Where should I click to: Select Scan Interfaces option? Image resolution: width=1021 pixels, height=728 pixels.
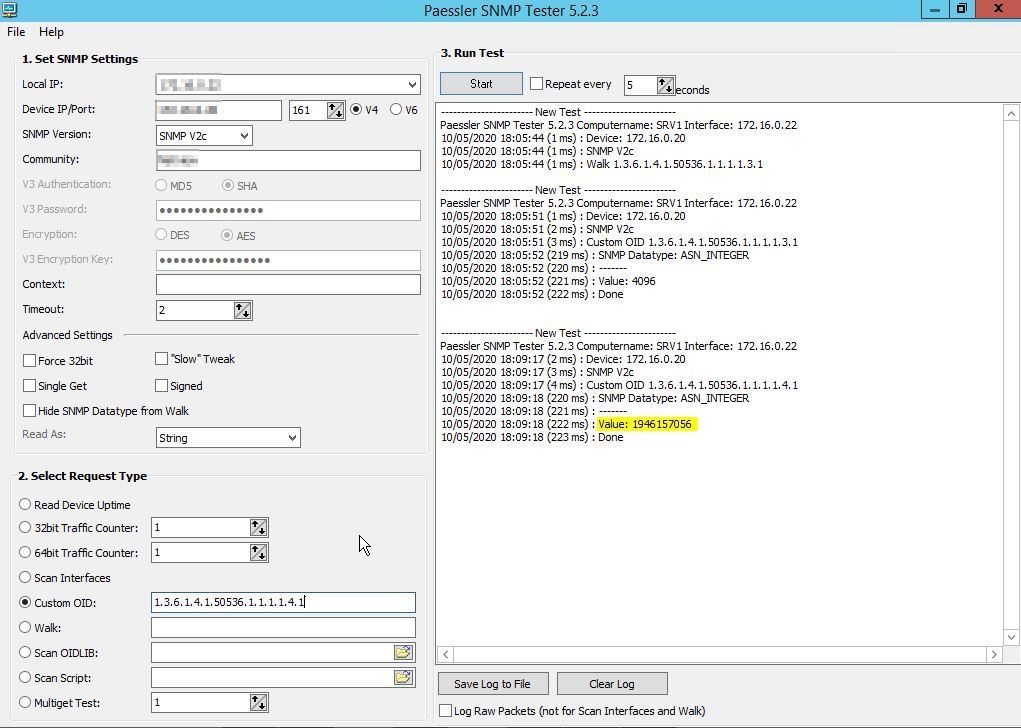pos(25,577)
